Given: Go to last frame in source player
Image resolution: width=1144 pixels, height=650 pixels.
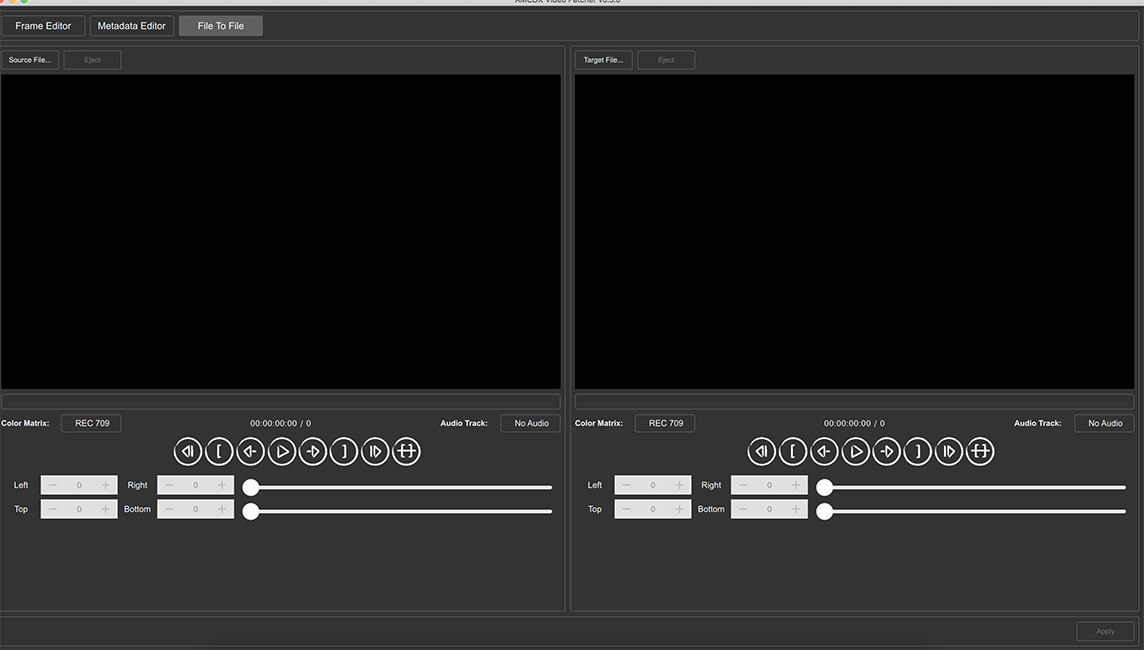Looking at the screenshot, I should 375,452.
